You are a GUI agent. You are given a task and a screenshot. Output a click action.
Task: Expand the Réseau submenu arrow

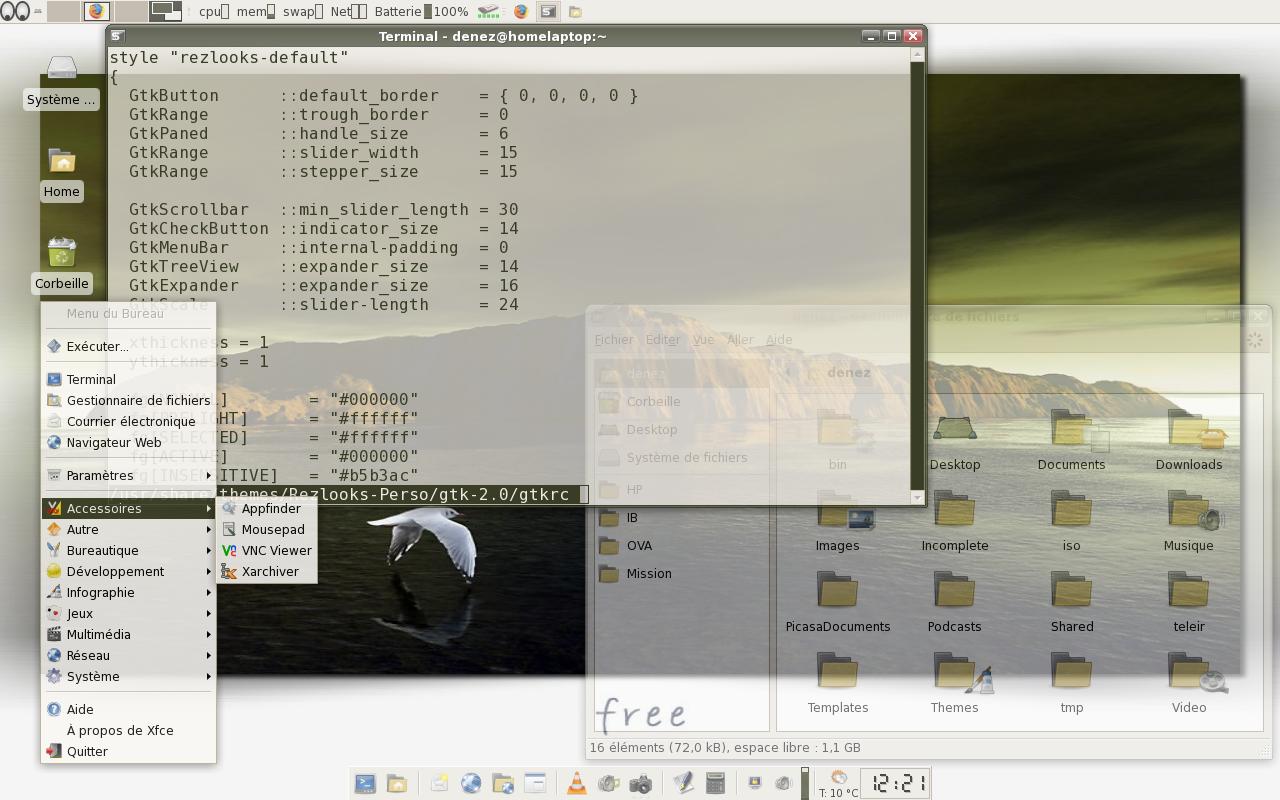coord(209,655)
